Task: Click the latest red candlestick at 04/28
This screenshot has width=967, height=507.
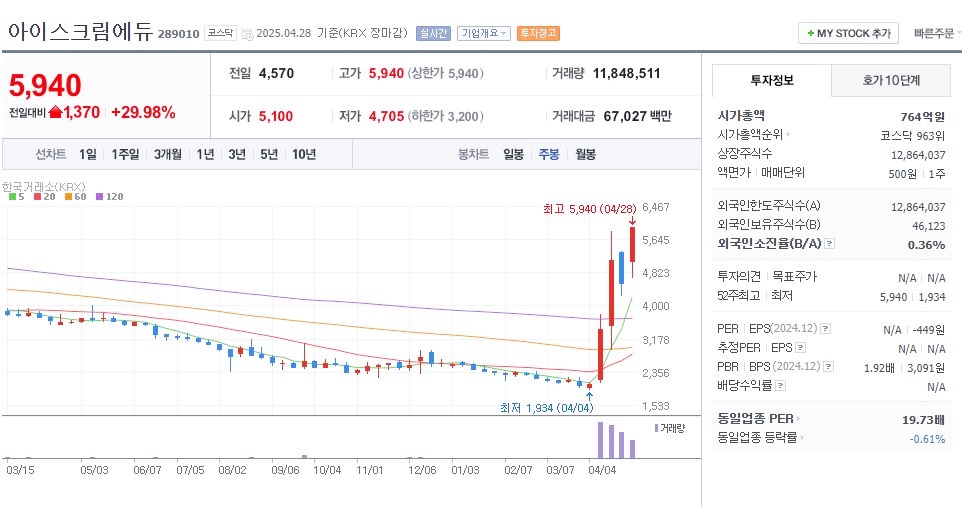Action: [x=633, y=244]
